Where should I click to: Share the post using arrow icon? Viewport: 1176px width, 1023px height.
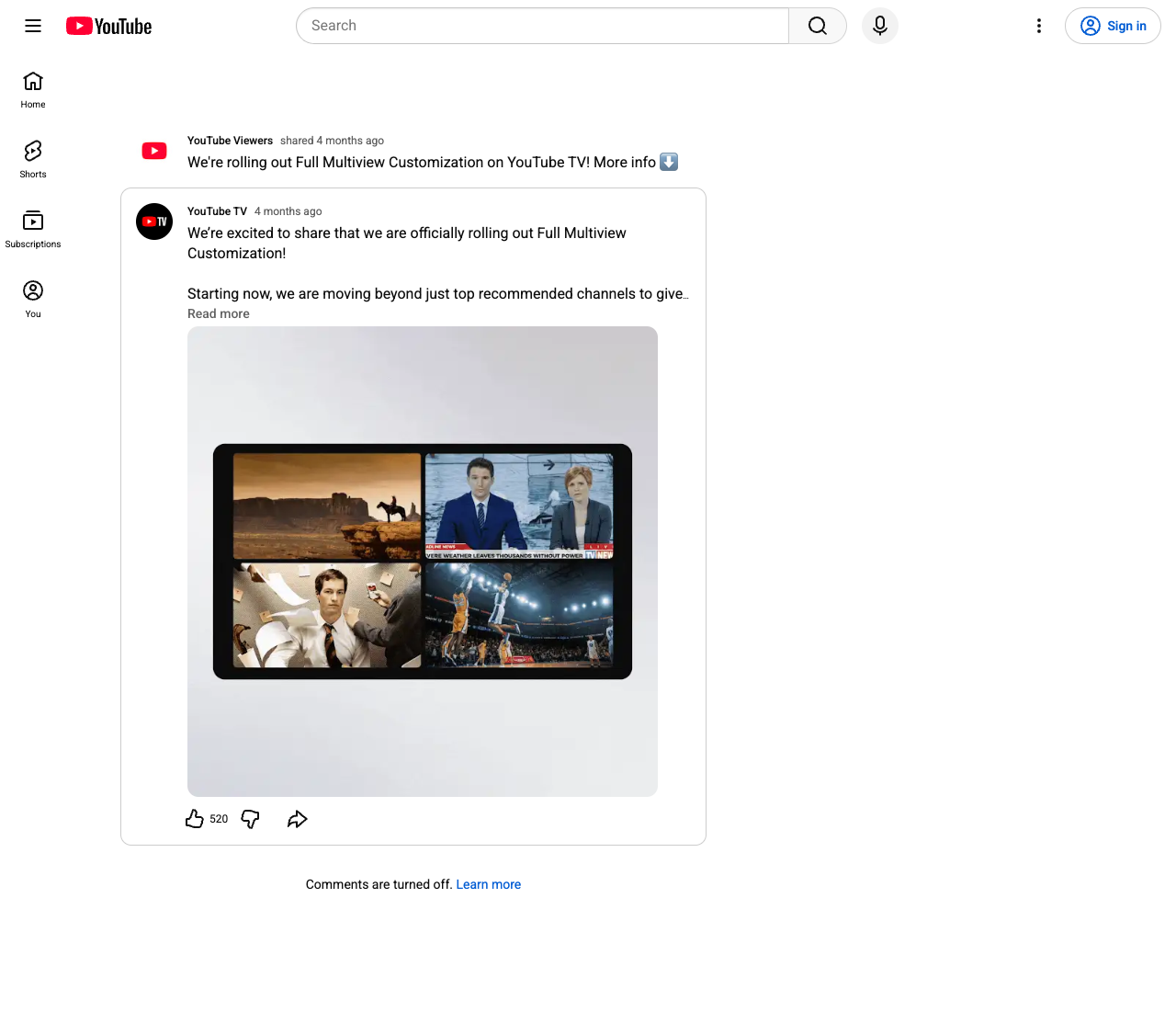(x=298, y=819)
